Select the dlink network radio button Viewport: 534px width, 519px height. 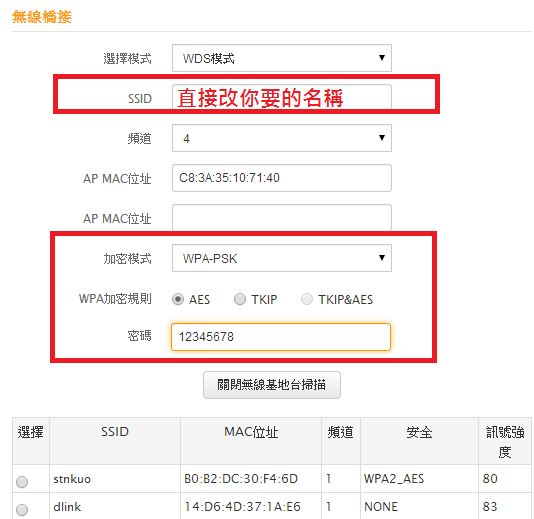tap(22, 510)
